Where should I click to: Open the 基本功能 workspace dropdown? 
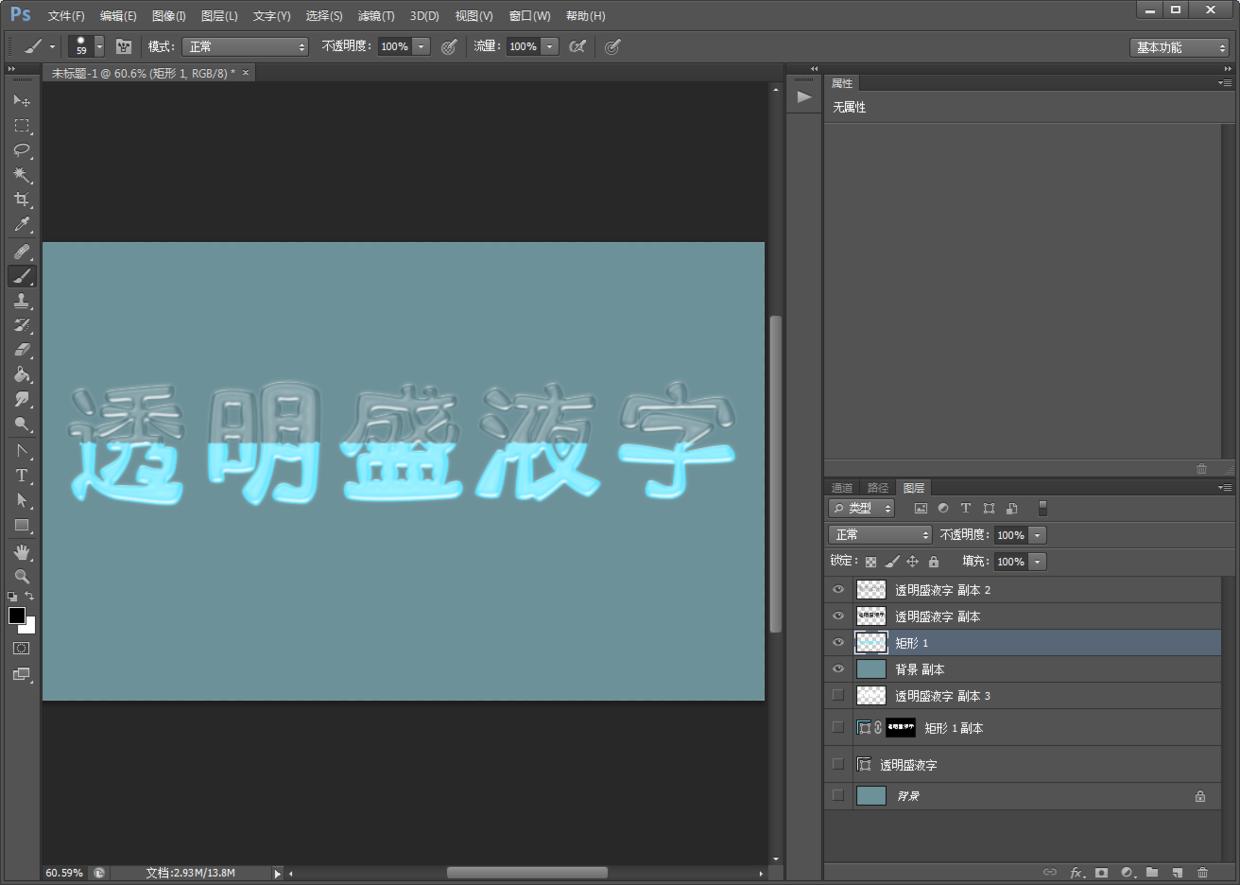(1179, 47)
